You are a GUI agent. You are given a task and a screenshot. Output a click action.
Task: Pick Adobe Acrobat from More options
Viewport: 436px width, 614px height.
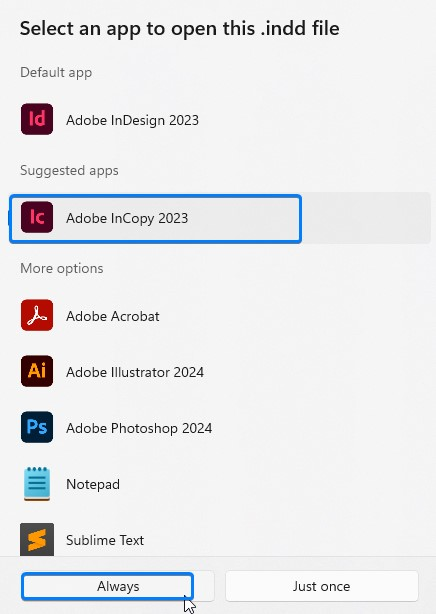219,316
